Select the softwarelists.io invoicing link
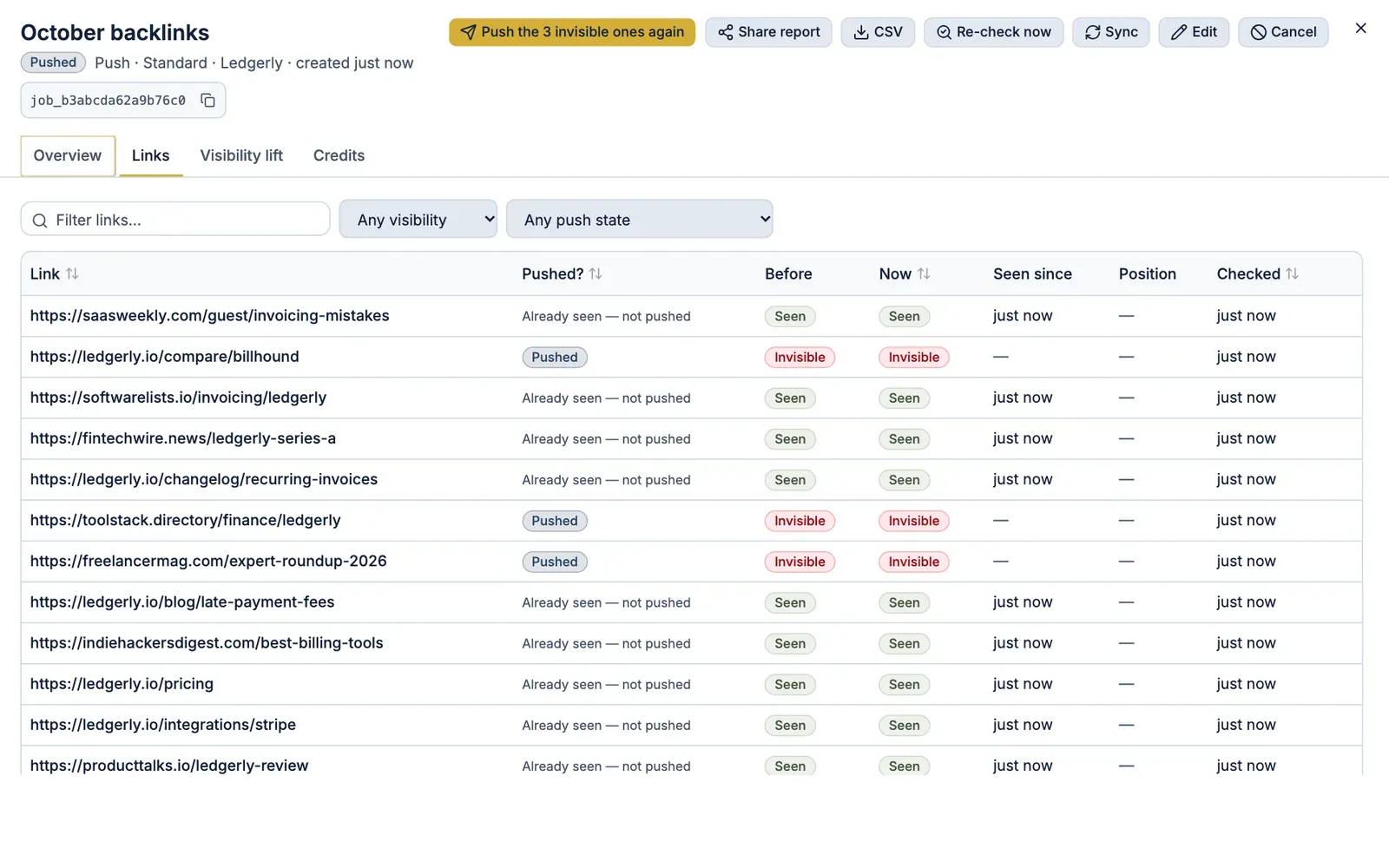 [x=178, y=398]
